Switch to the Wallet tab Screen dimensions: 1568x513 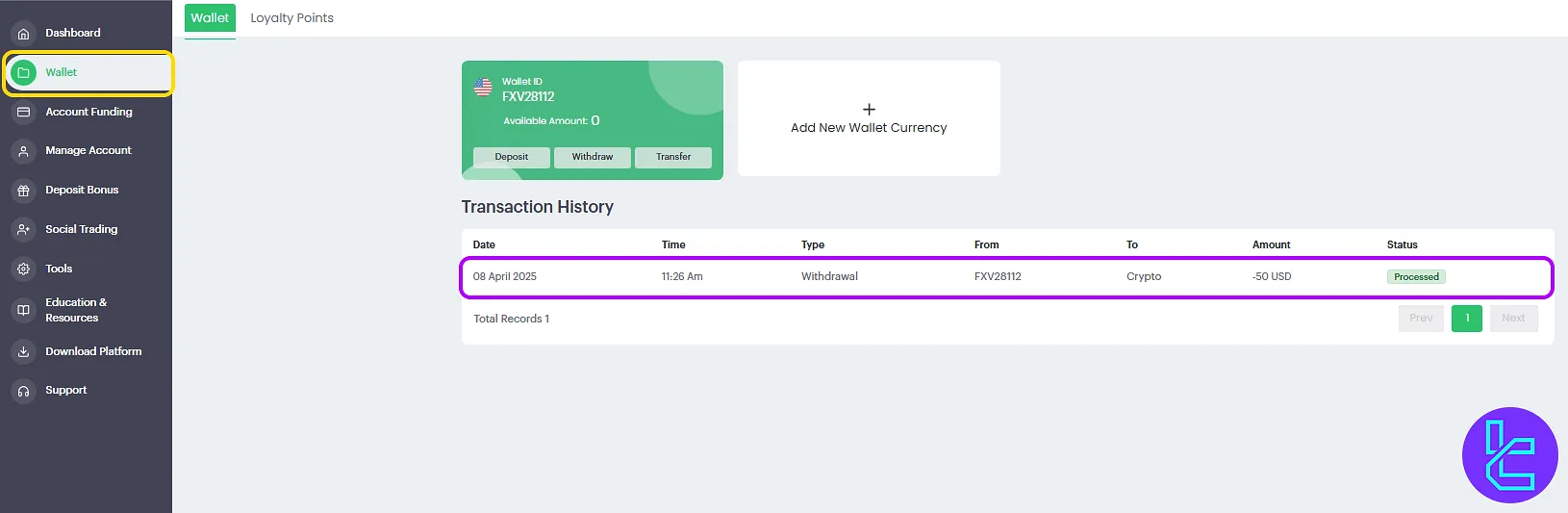[x=210, y=17]
